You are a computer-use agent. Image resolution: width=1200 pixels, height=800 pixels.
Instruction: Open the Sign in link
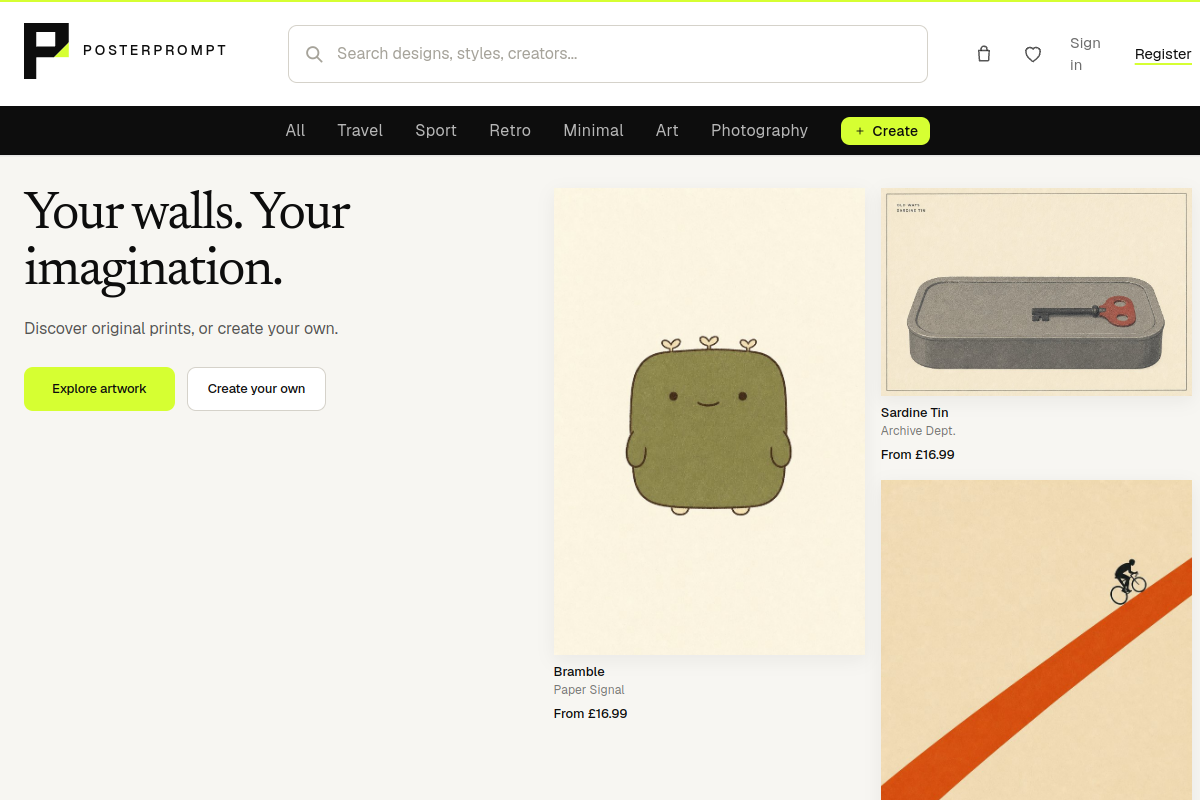point(1085,54)
